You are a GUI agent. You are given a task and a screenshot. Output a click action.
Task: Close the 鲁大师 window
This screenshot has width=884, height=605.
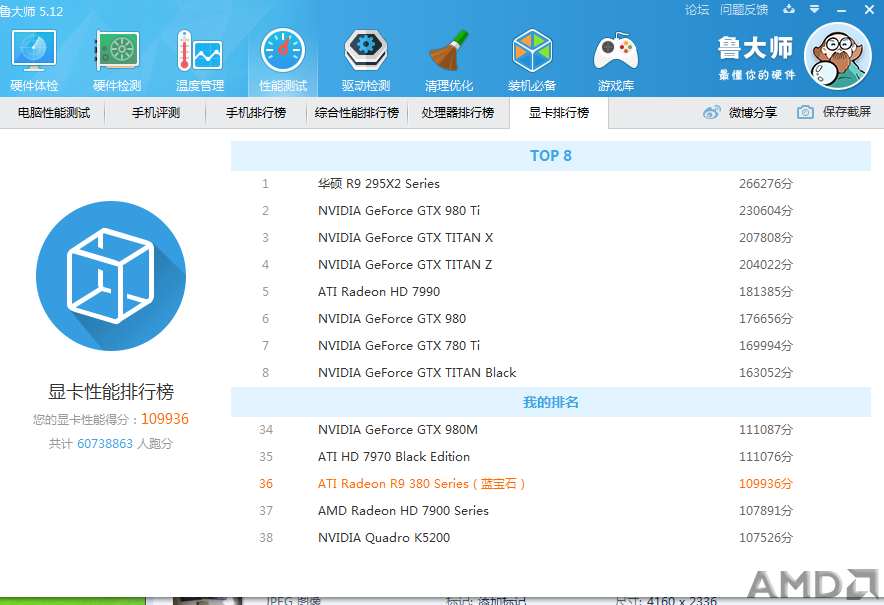(x=869, y=10)
